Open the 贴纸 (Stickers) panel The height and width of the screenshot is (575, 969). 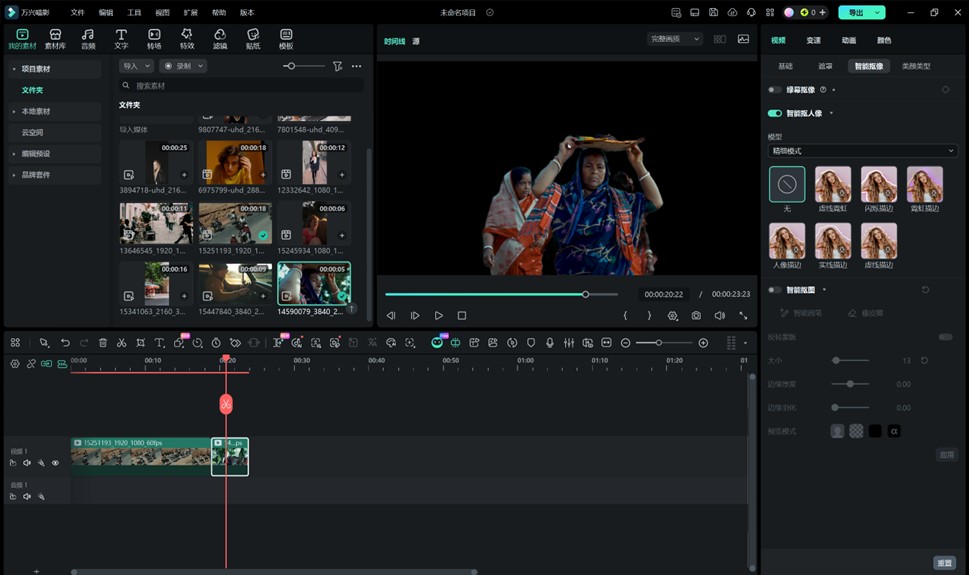point(253,39)
